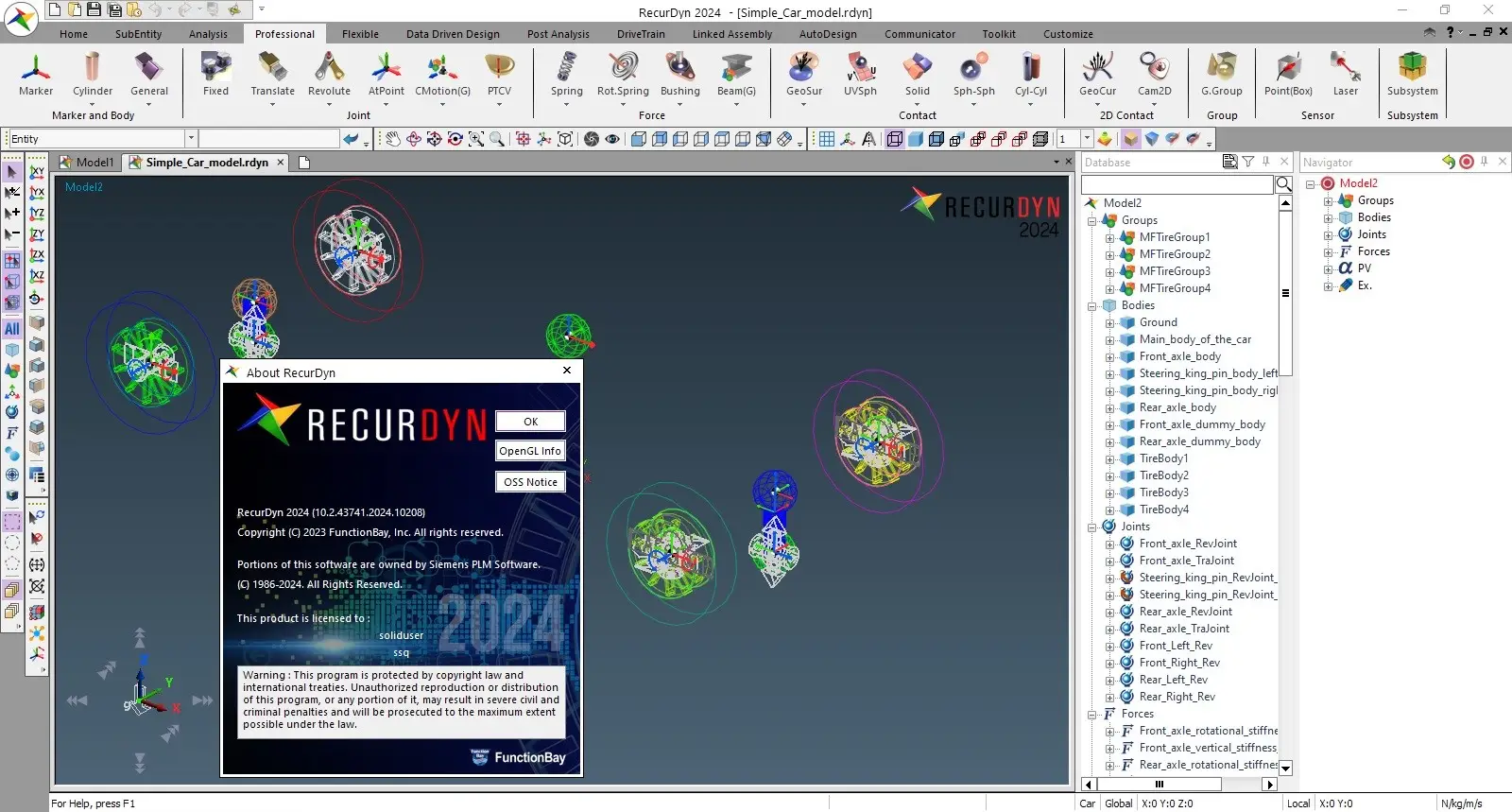
Task: Open the Home ribbon tab
Action: pos(74,34)
